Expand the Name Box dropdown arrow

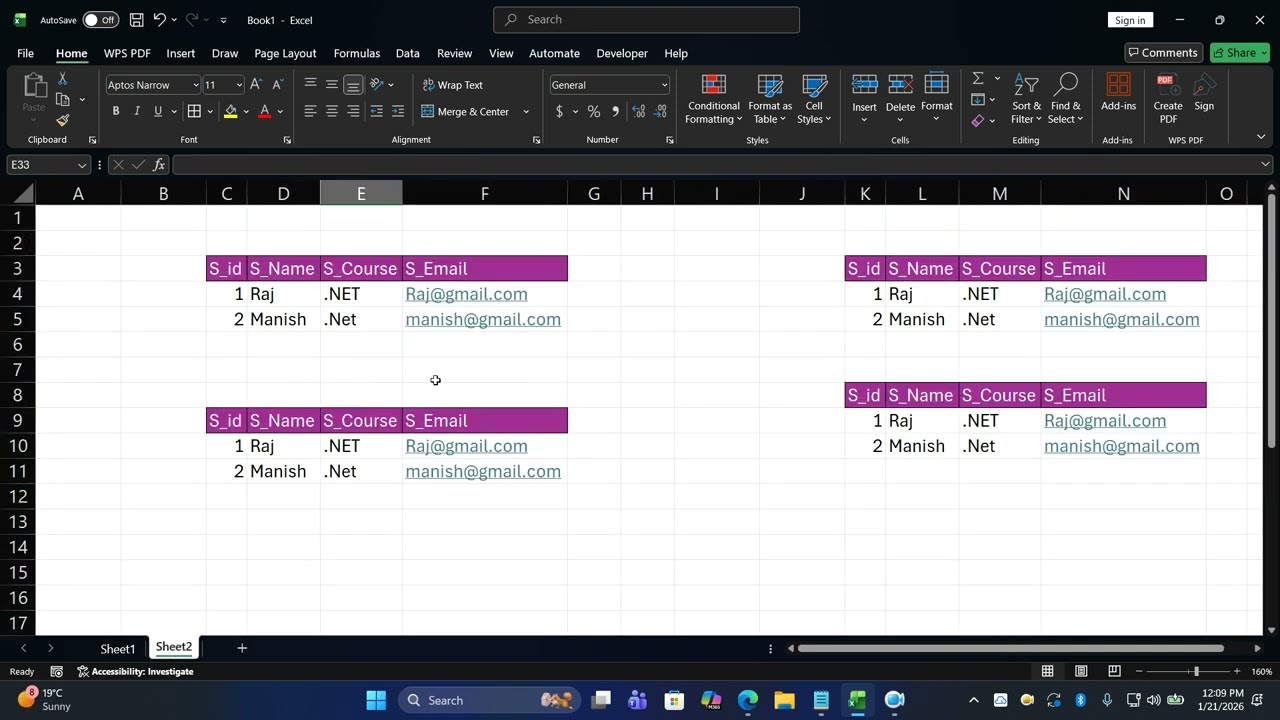point(82,165)
